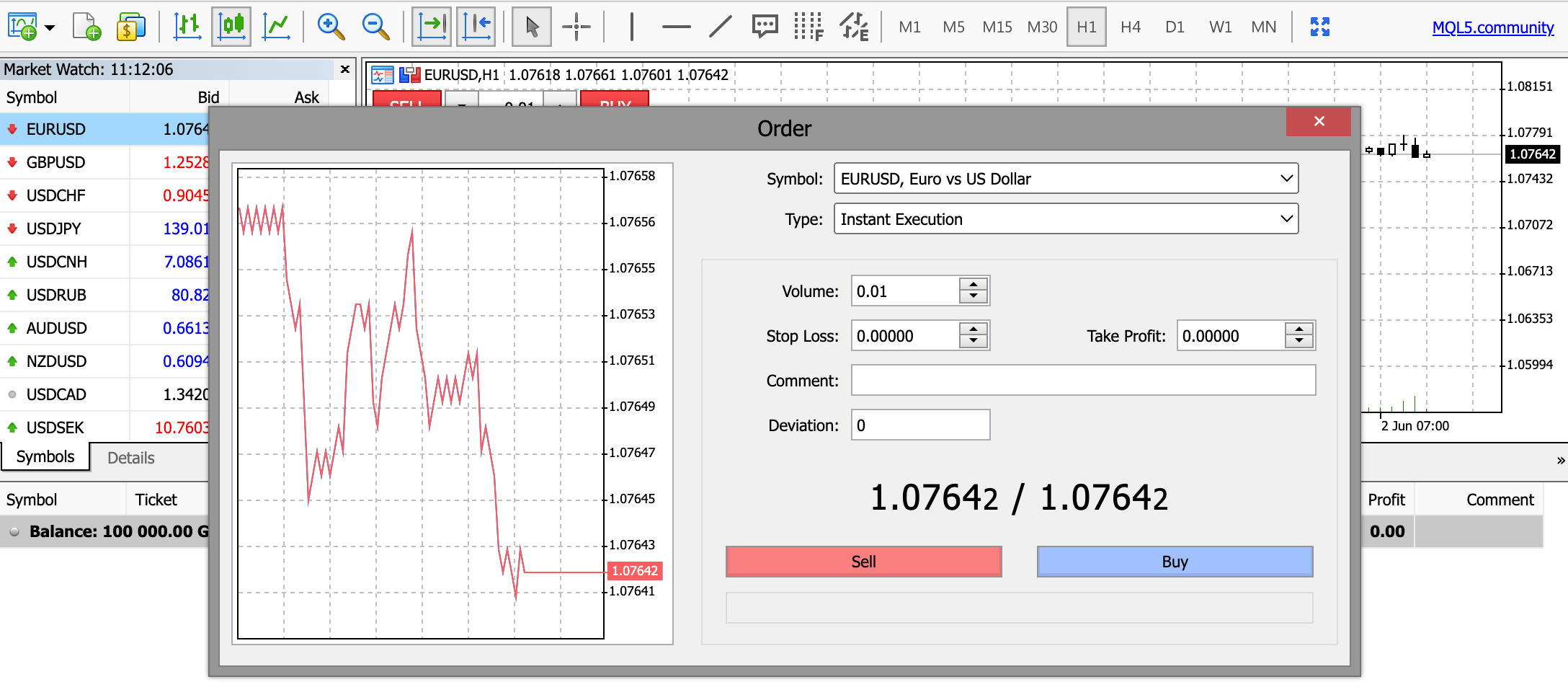Screen dimensions: 1568x695
Task: Switch chart to bar chart style
Action: 187,27
